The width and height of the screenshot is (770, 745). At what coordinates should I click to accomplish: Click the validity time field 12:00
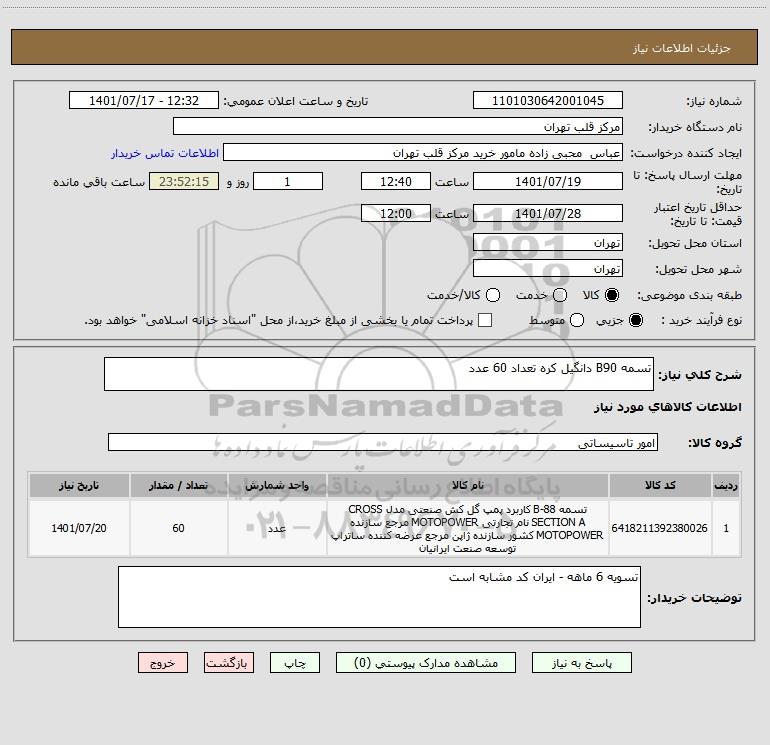click(396, 213)
